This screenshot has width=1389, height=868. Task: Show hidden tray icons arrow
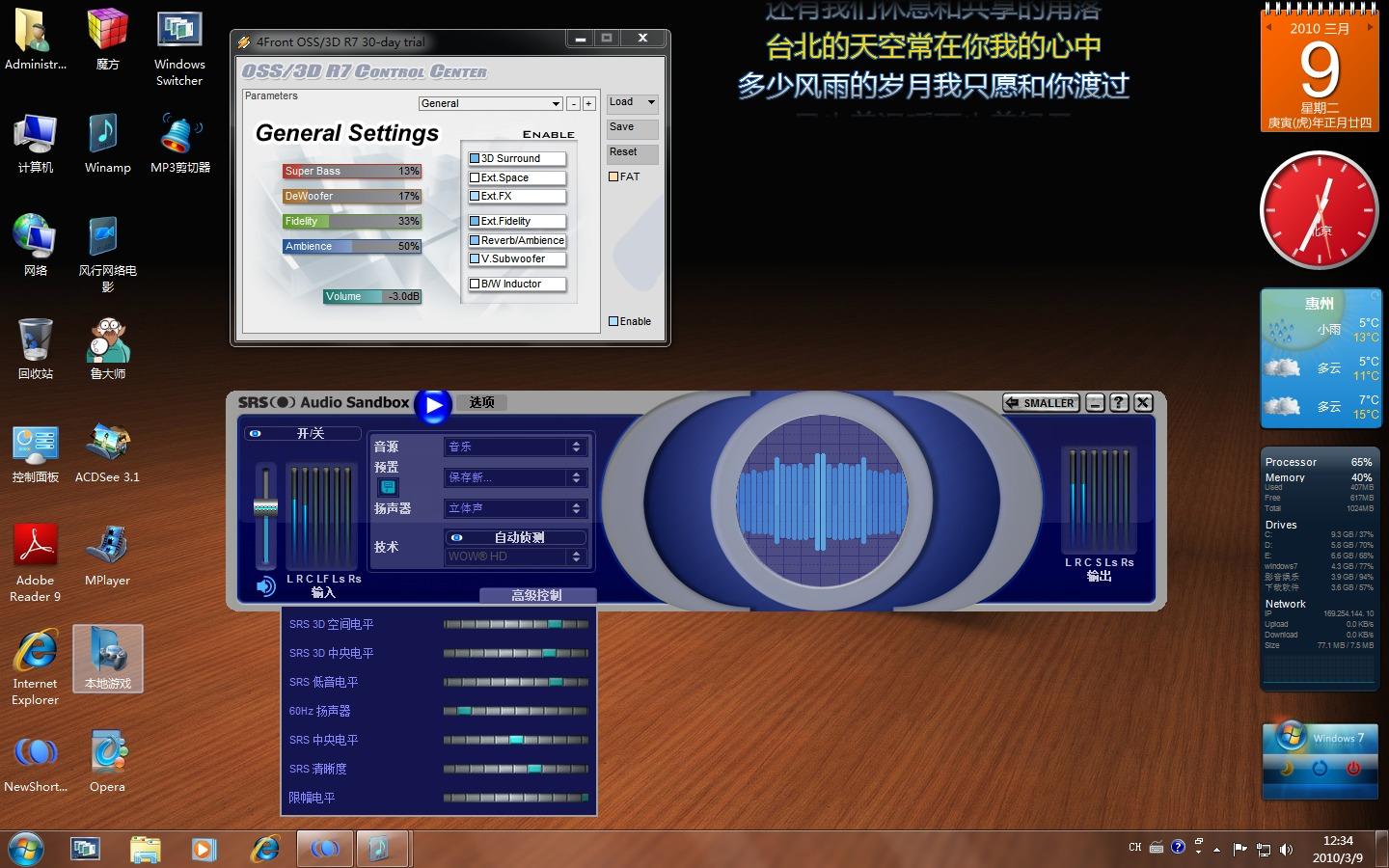click(x=1216, y=850)
